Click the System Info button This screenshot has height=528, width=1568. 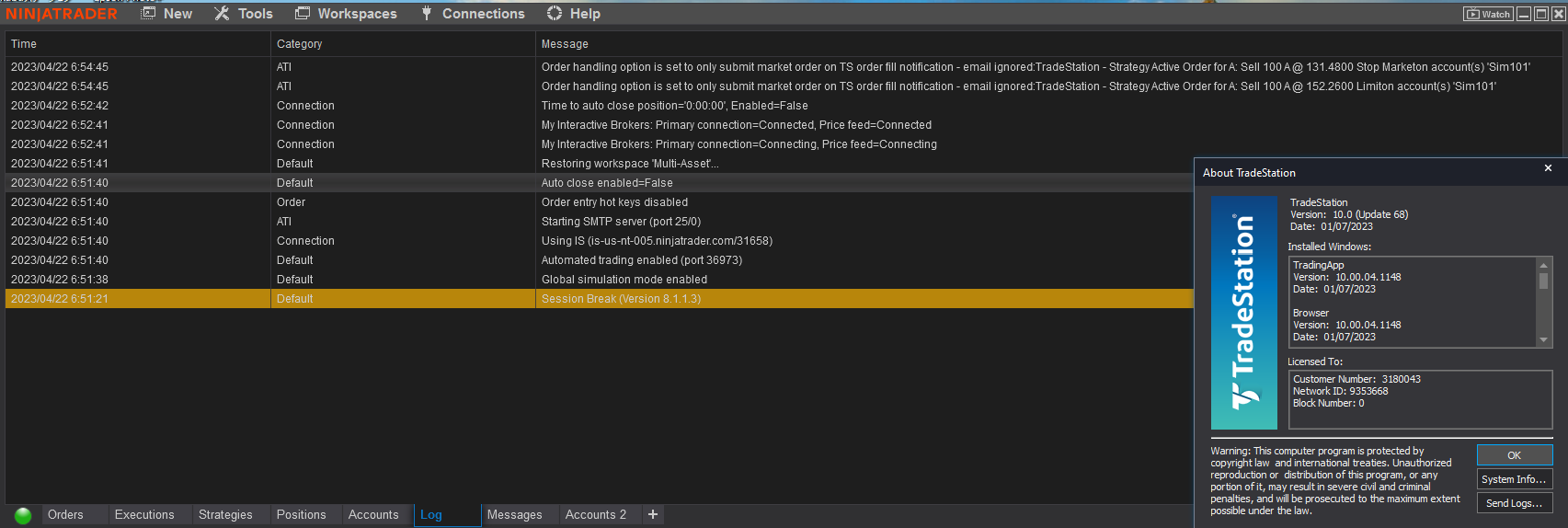click(x=1514, y=479)
